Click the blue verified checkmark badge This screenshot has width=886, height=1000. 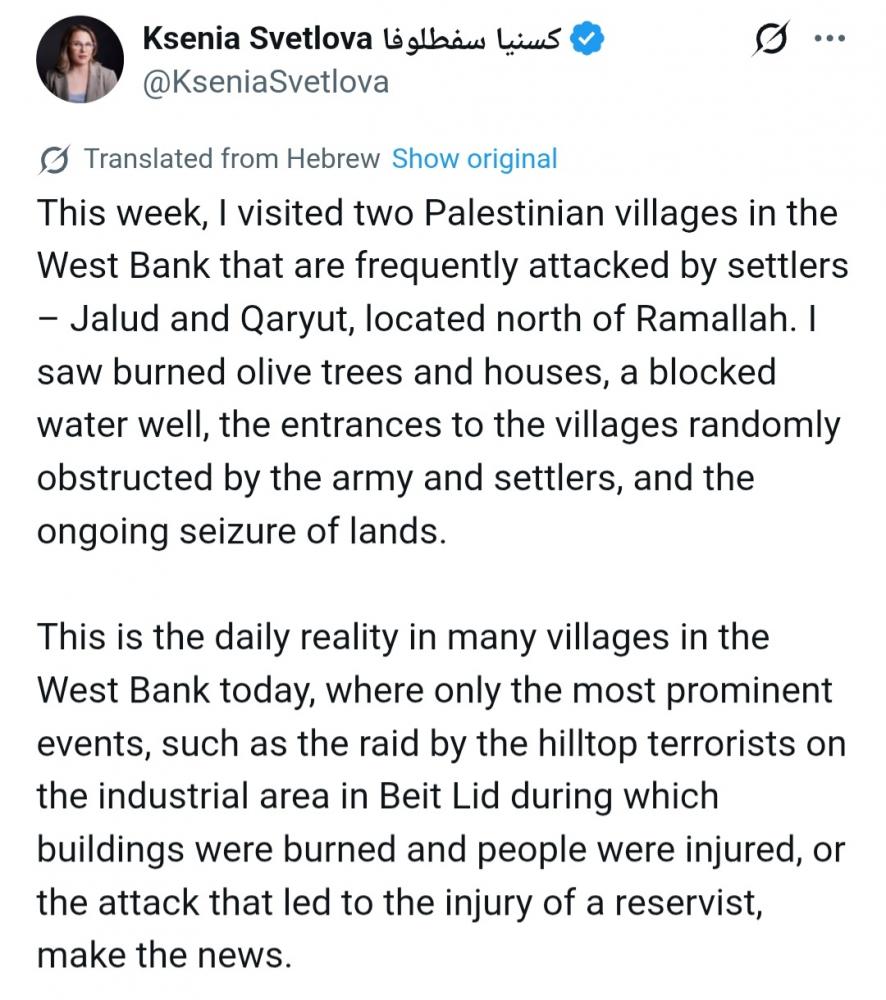(x=589, y=40)
